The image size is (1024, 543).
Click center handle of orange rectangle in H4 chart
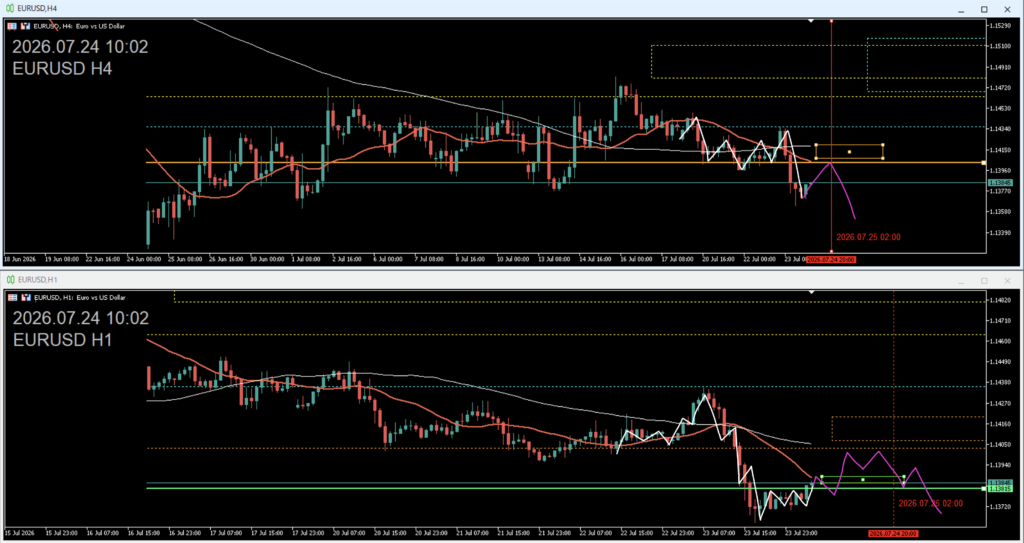(x=849, y=152)
